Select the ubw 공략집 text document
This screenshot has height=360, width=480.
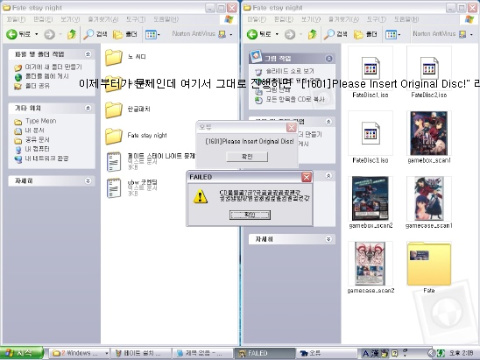pyautogui.click(x=114, y=188)
